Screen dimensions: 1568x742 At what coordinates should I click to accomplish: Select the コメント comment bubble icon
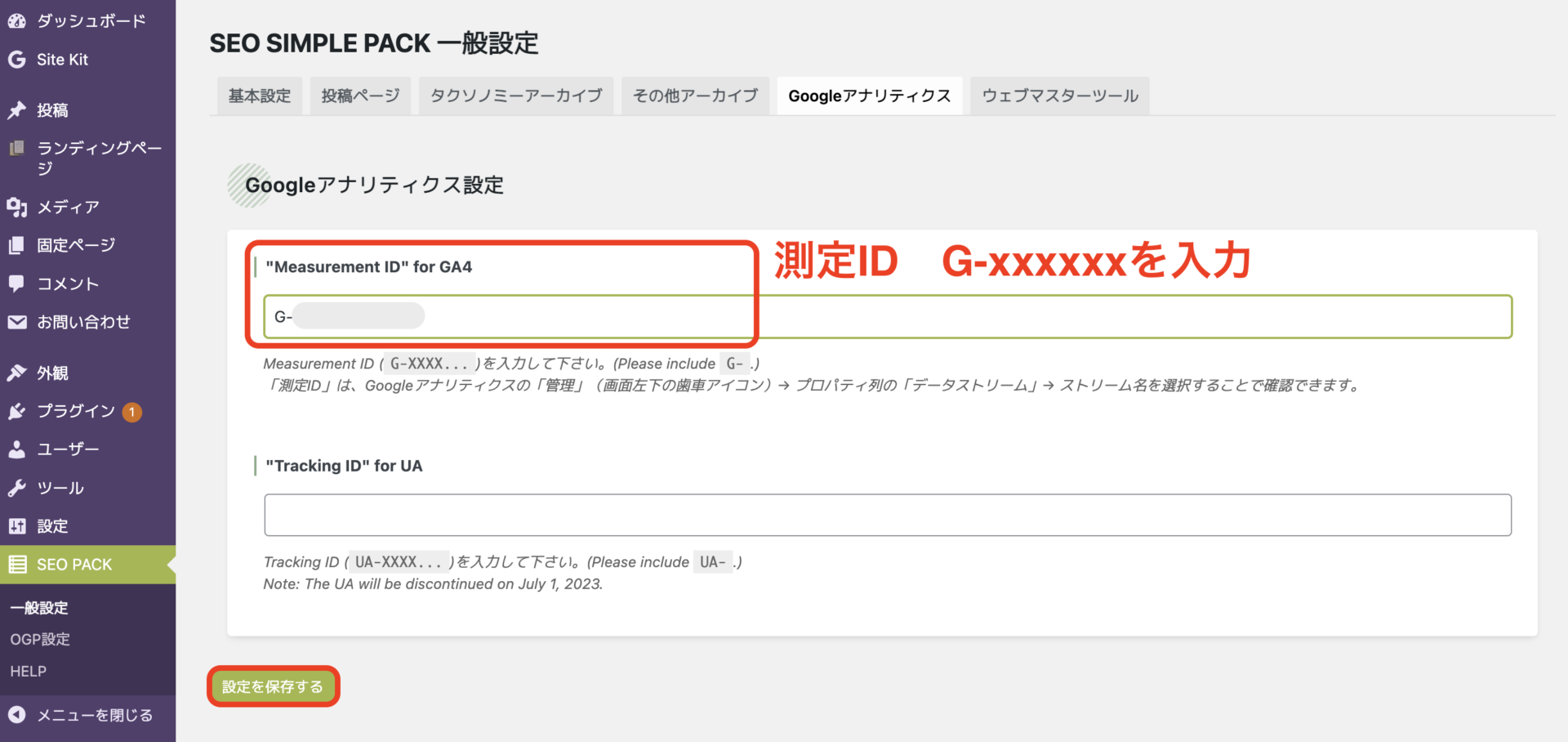16,284
